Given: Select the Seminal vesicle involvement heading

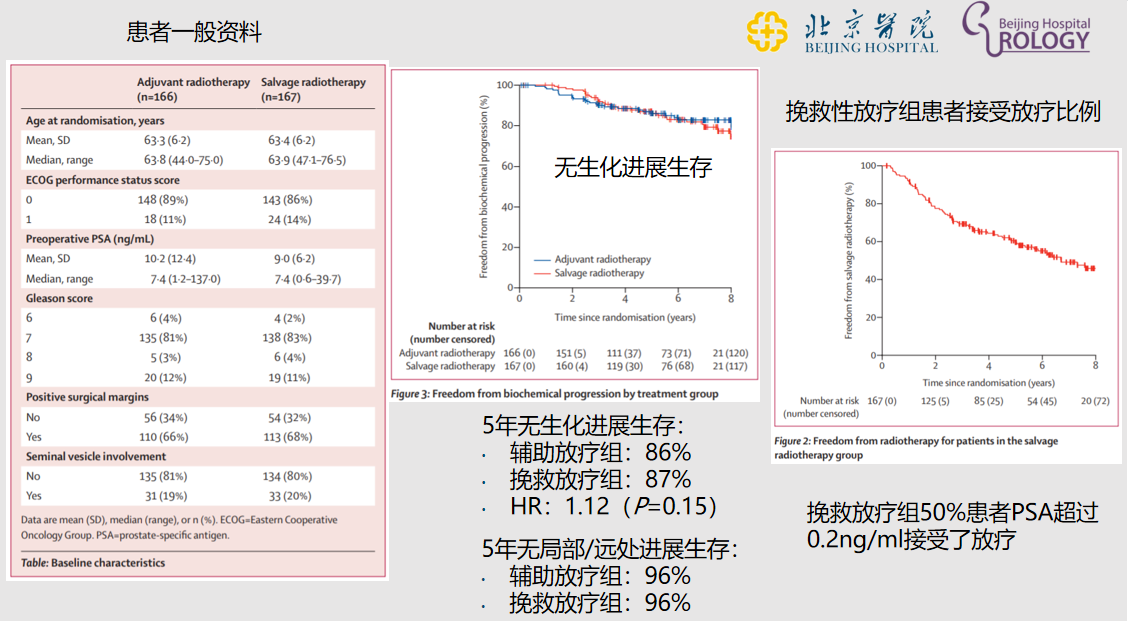Looking at the screenshot, I should pos(96,456).
